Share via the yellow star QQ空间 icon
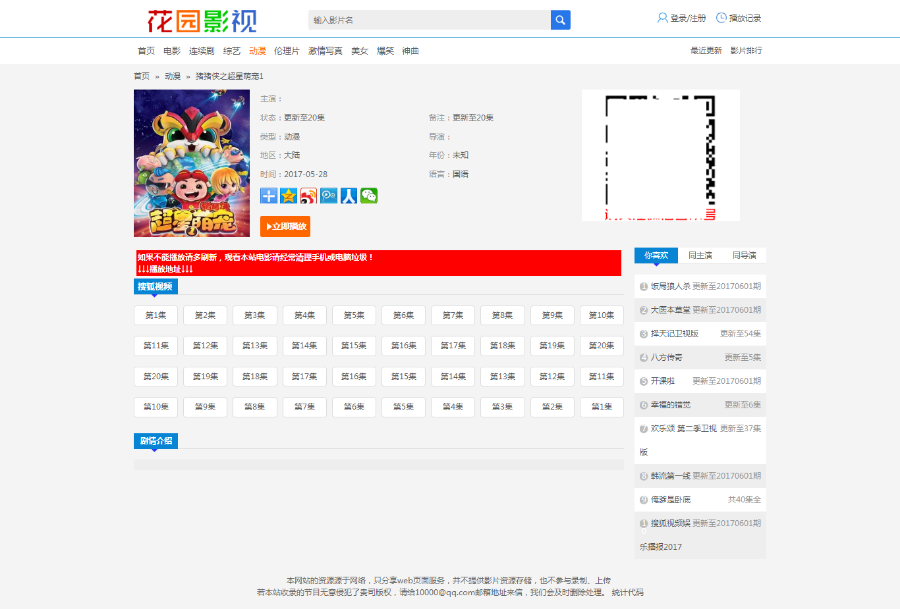The image size is (900, 609). 288,196
